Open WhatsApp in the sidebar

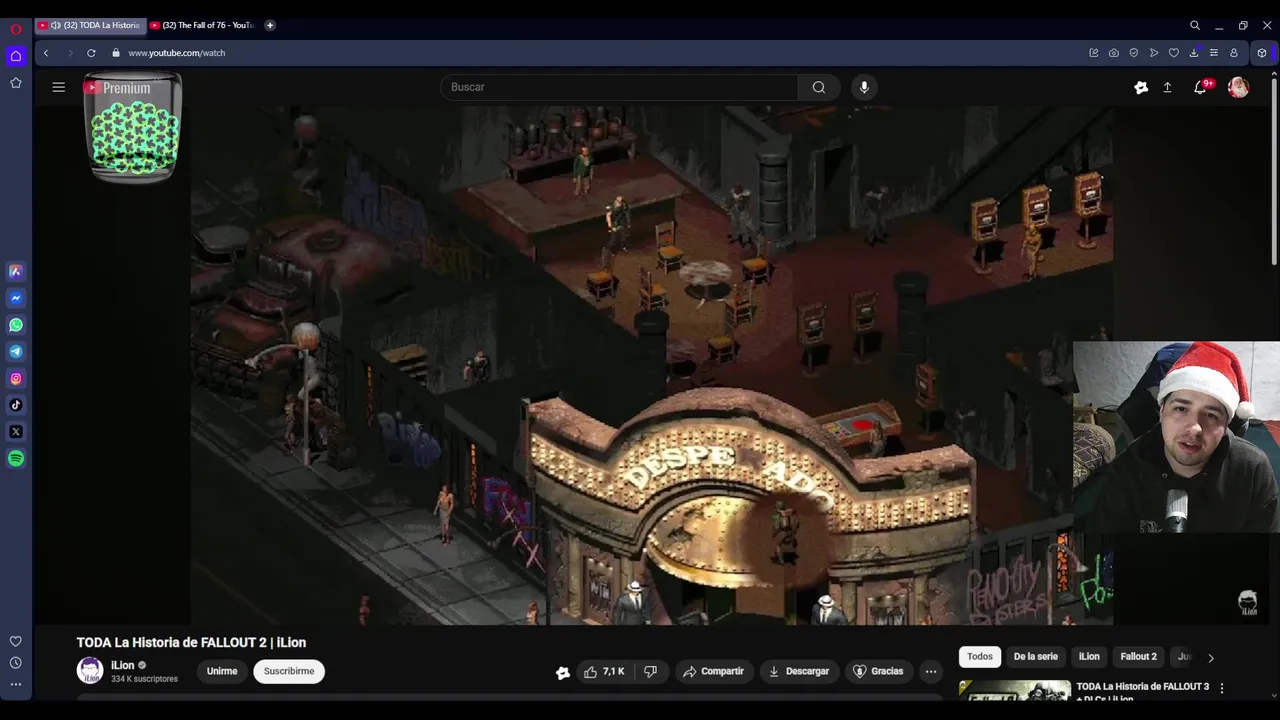pos(16,325)
